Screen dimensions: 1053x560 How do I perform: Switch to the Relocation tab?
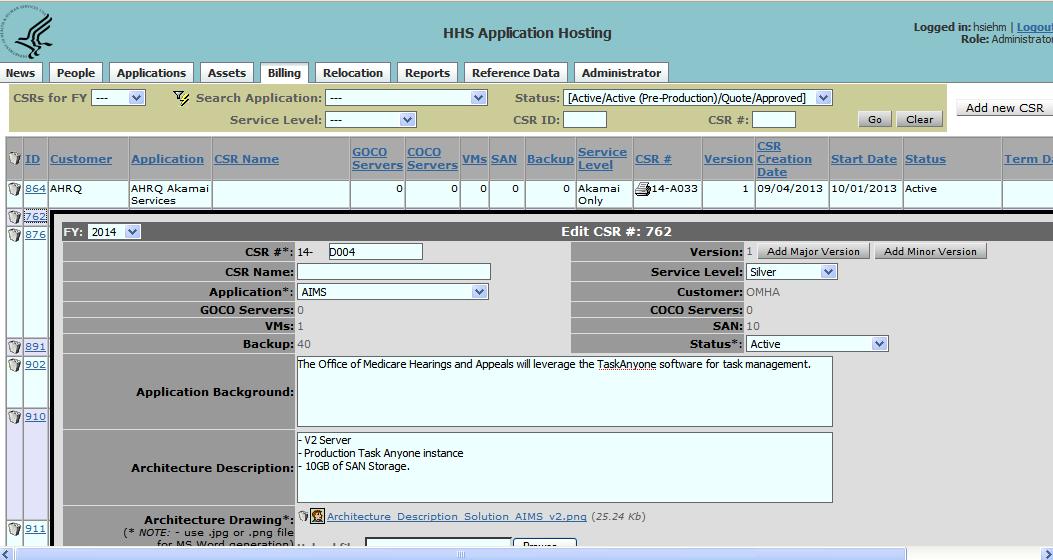pos(353,73)
